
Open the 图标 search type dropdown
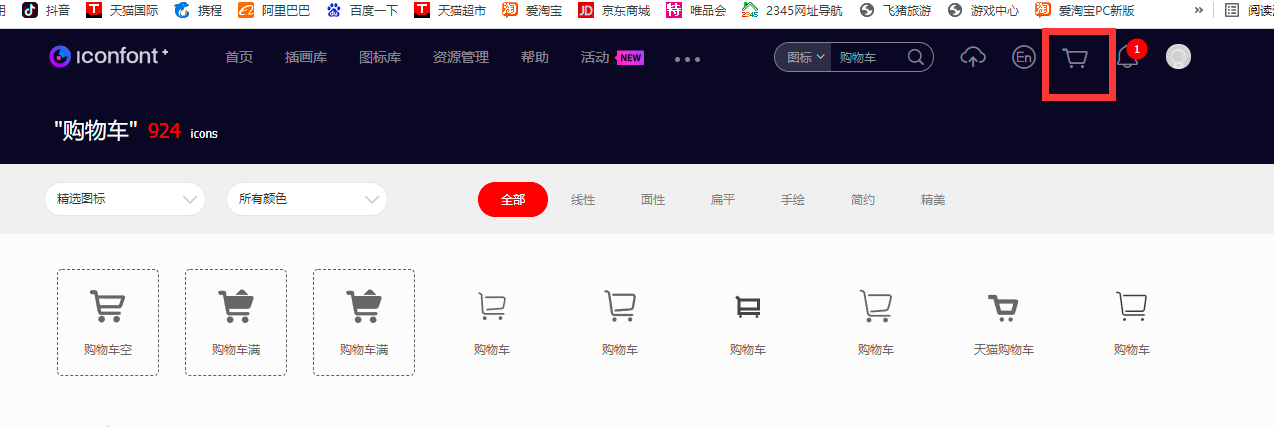[803, 57]
